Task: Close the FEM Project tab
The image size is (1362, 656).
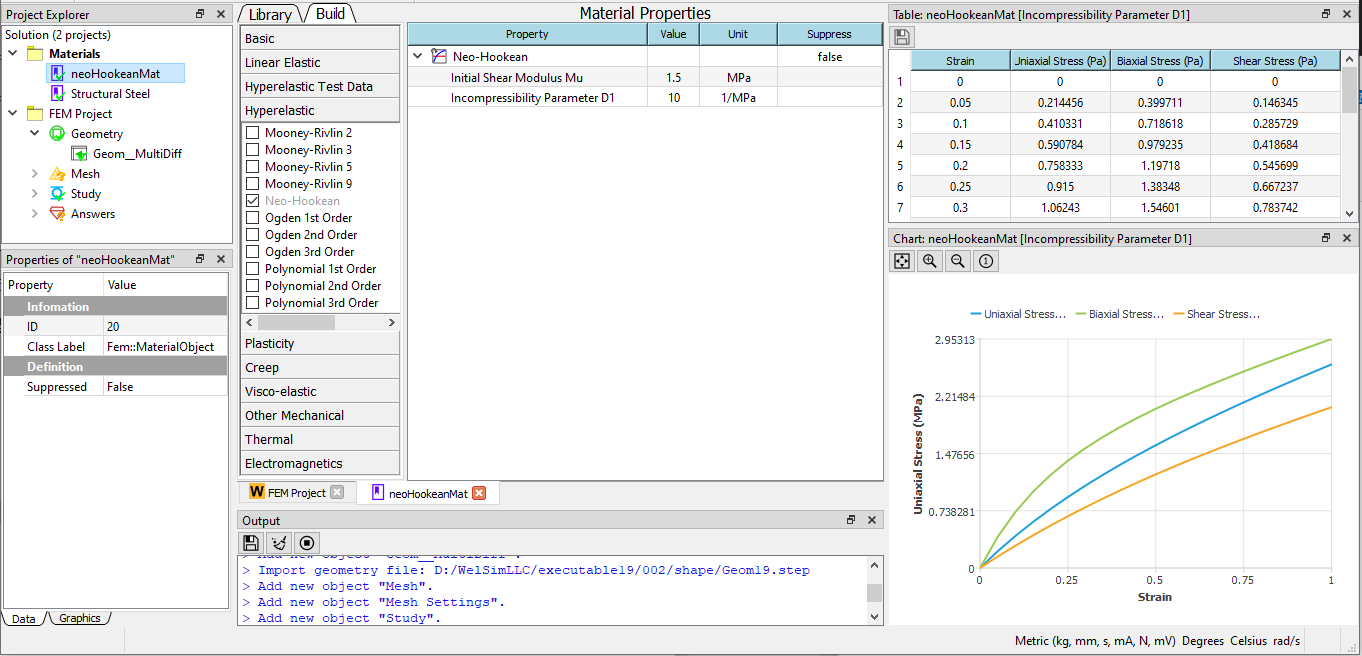Action: [337, 492]
